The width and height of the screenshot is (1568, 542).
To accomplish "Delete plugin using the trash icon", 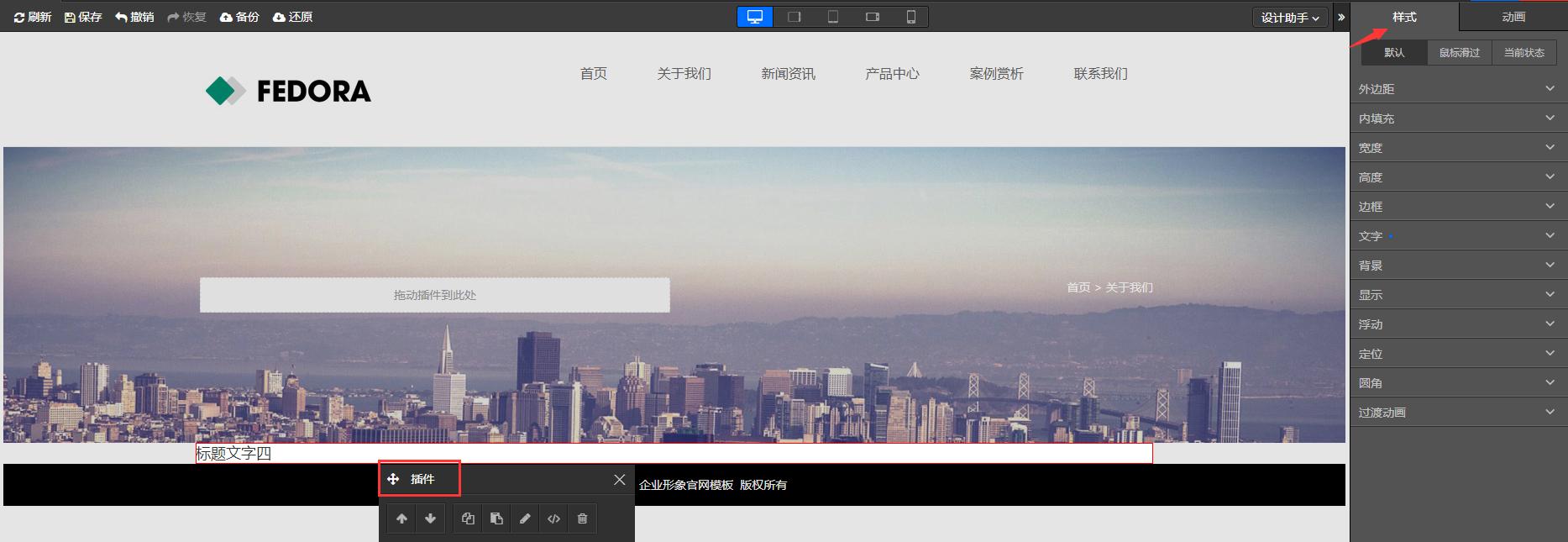I will point(582,518).
